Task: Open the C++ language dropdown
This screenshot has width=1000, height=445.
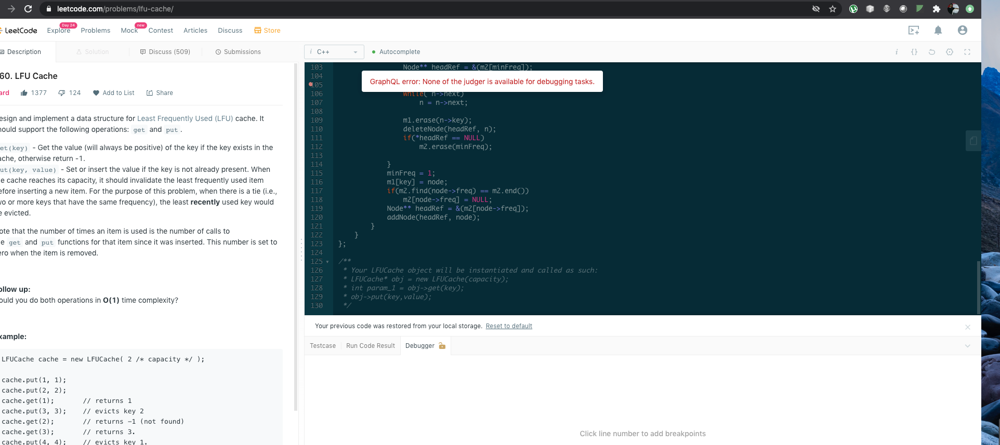Action: 334,52
